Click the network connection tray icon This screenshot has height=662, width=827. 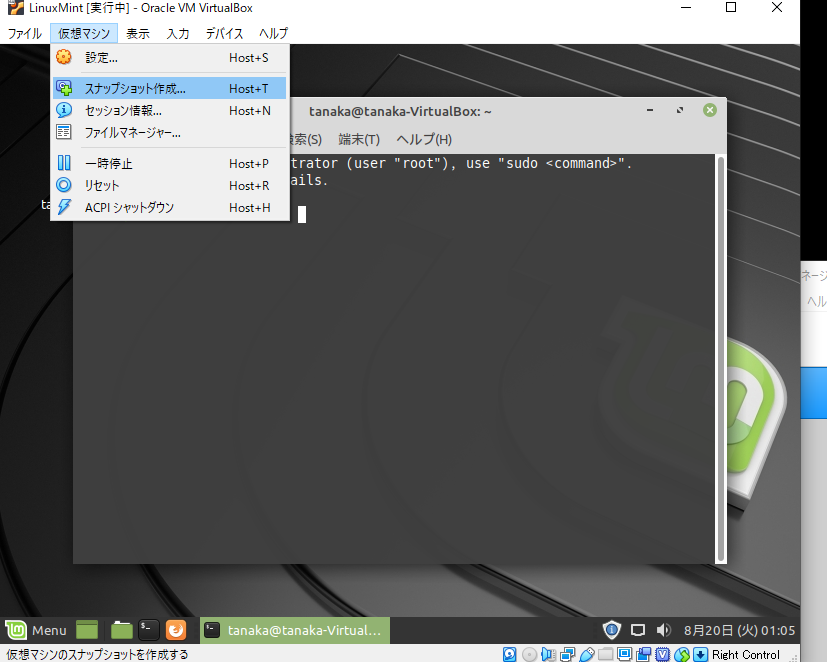[638, 630]
